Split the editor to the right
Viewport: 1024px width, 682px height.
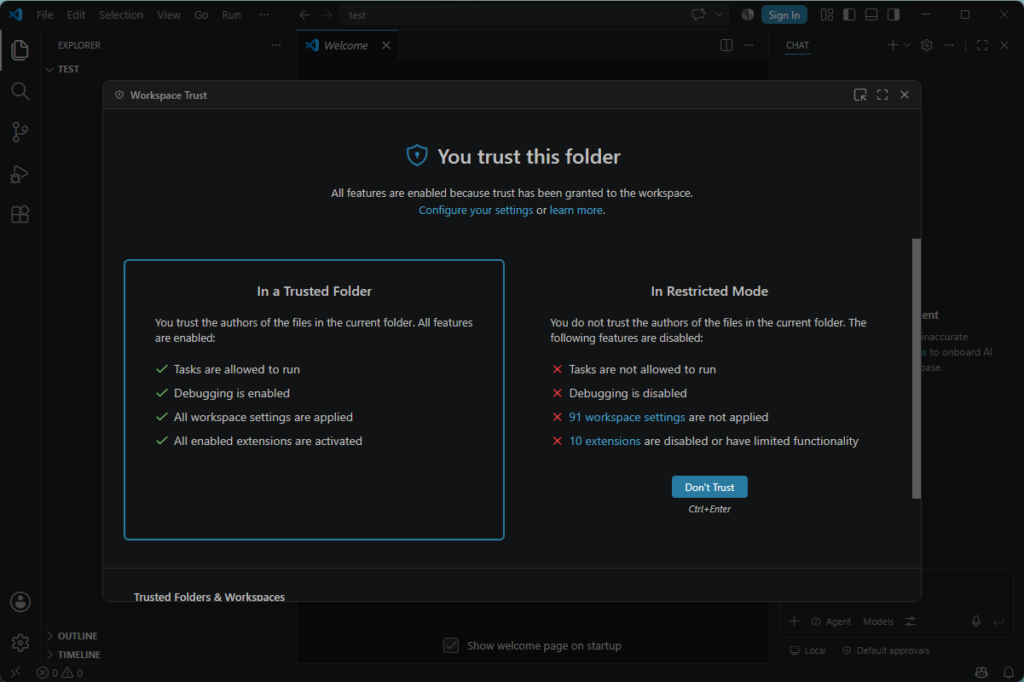pos(726,45)
